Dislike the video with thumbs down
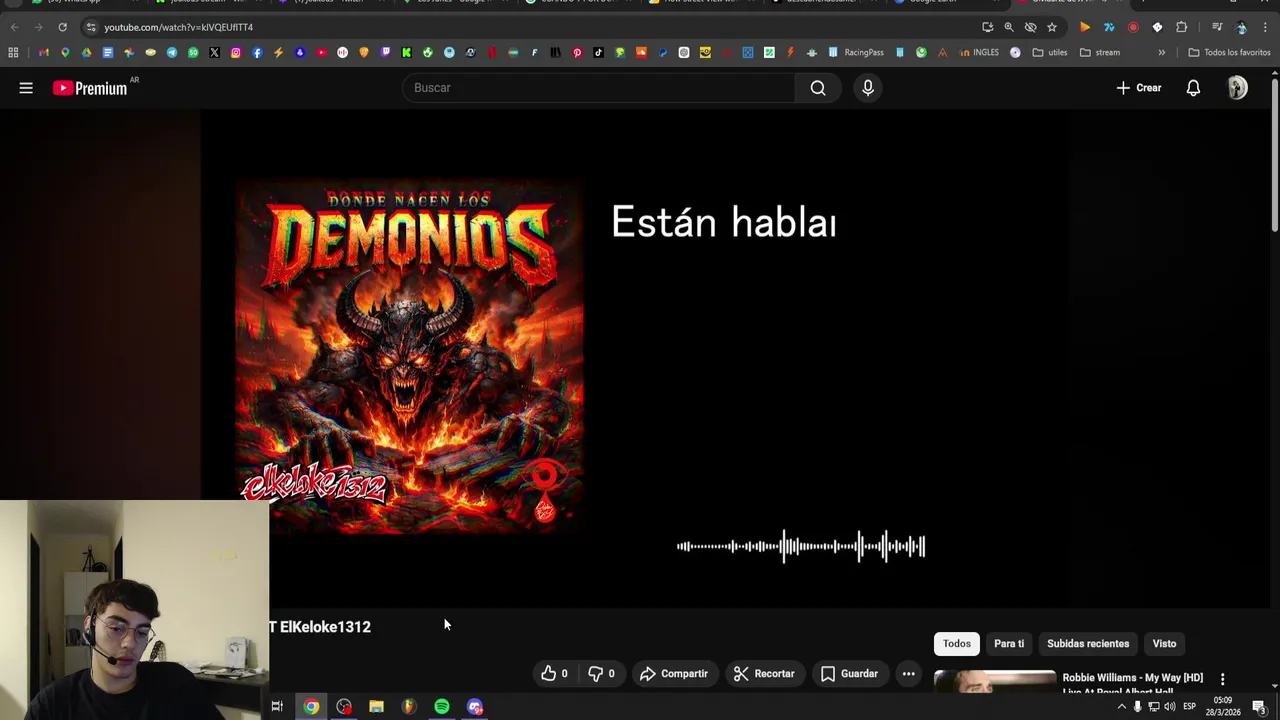This screenshot has width=1280, height=720. point(601,674)
